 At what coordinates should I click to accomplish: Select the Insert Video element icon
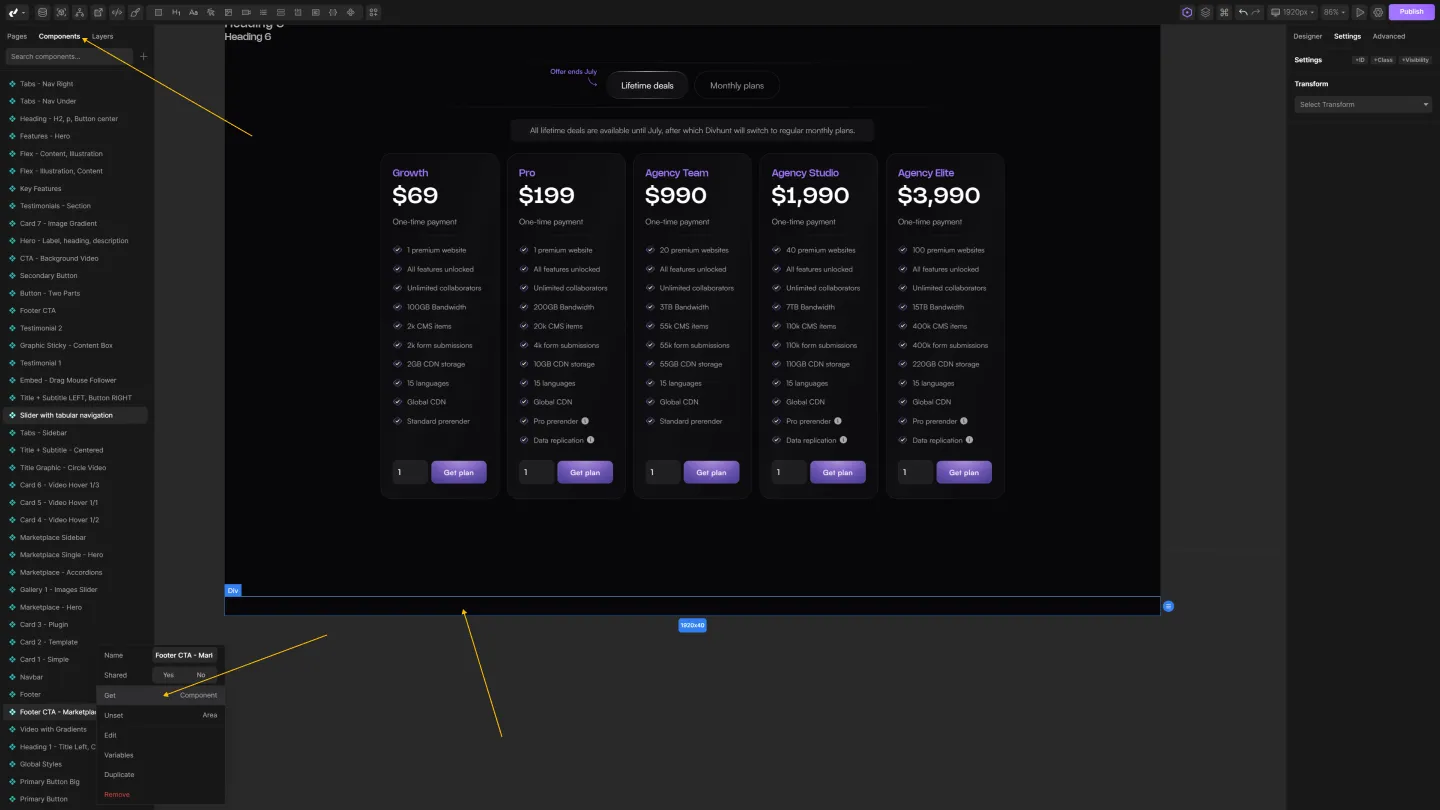coord(246,12)
